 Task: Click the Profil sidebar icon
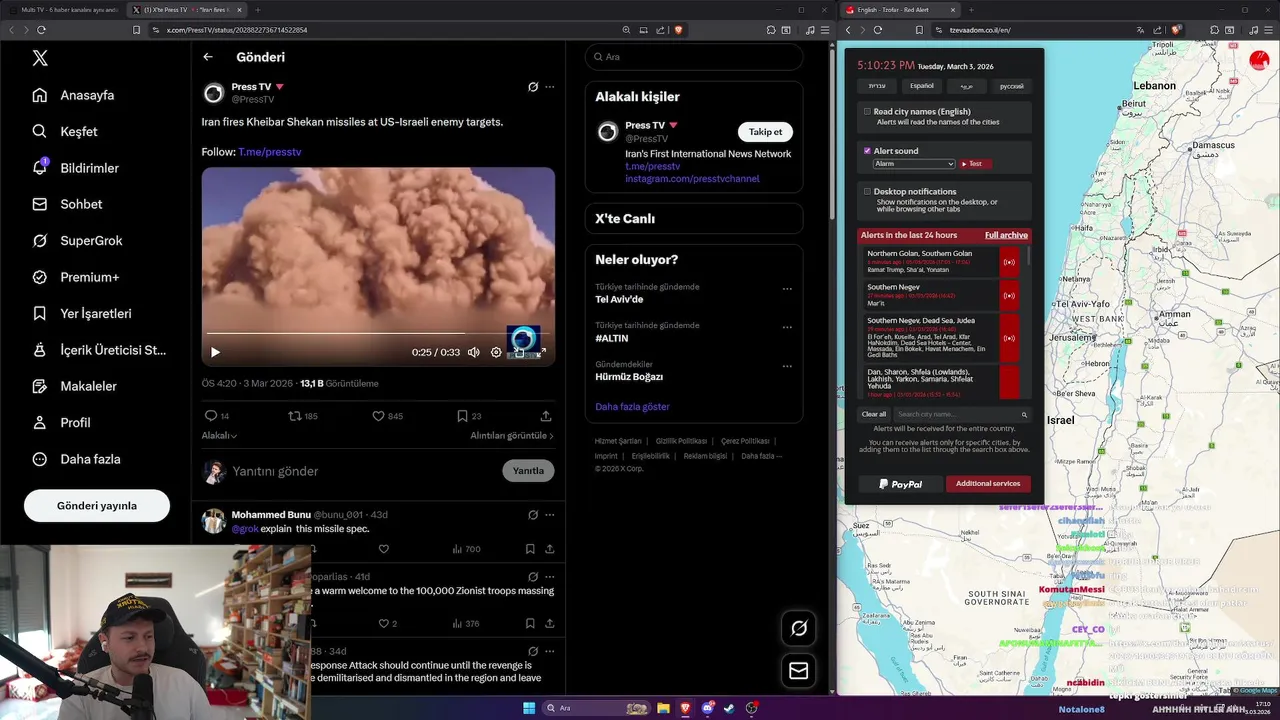[x=40, y=422]
